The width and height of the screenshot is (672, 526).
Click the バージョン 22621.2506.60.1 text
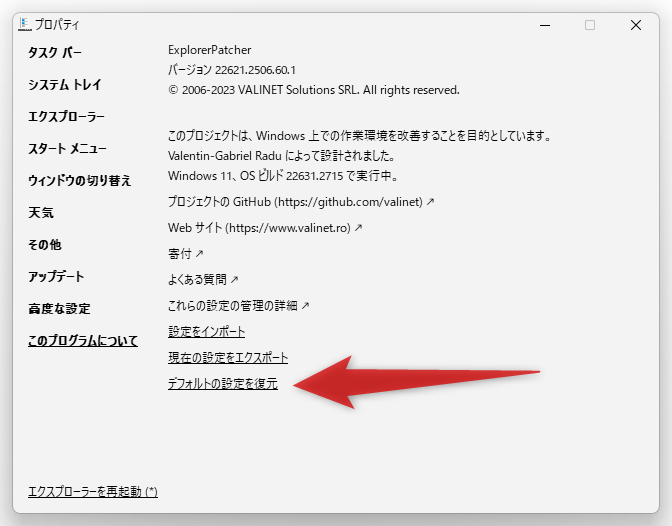[x=232, y=70]
